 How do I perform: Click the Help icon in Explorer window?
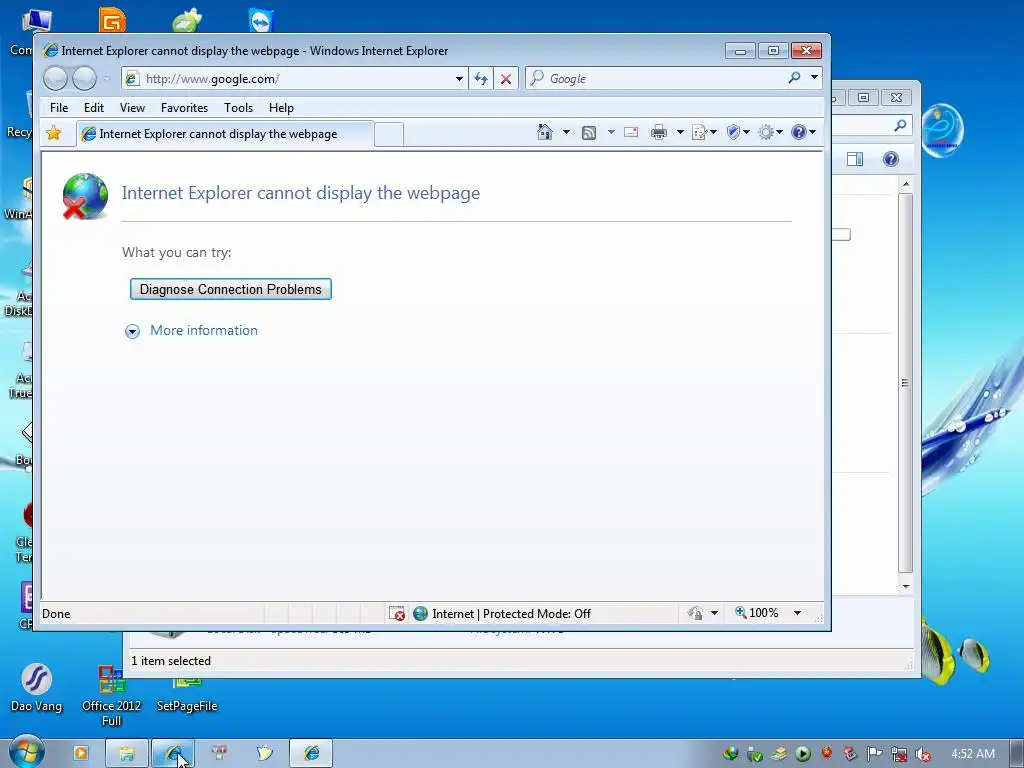point(891,159)
